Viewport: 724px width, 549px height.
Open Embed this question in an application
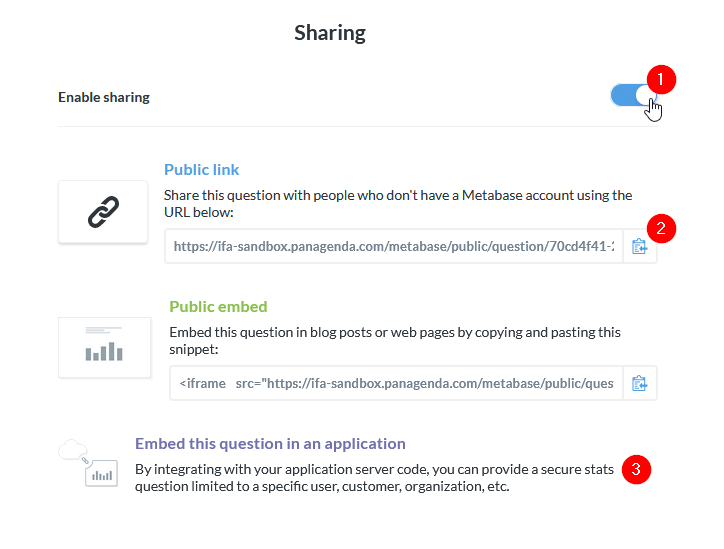click(270, 444)
